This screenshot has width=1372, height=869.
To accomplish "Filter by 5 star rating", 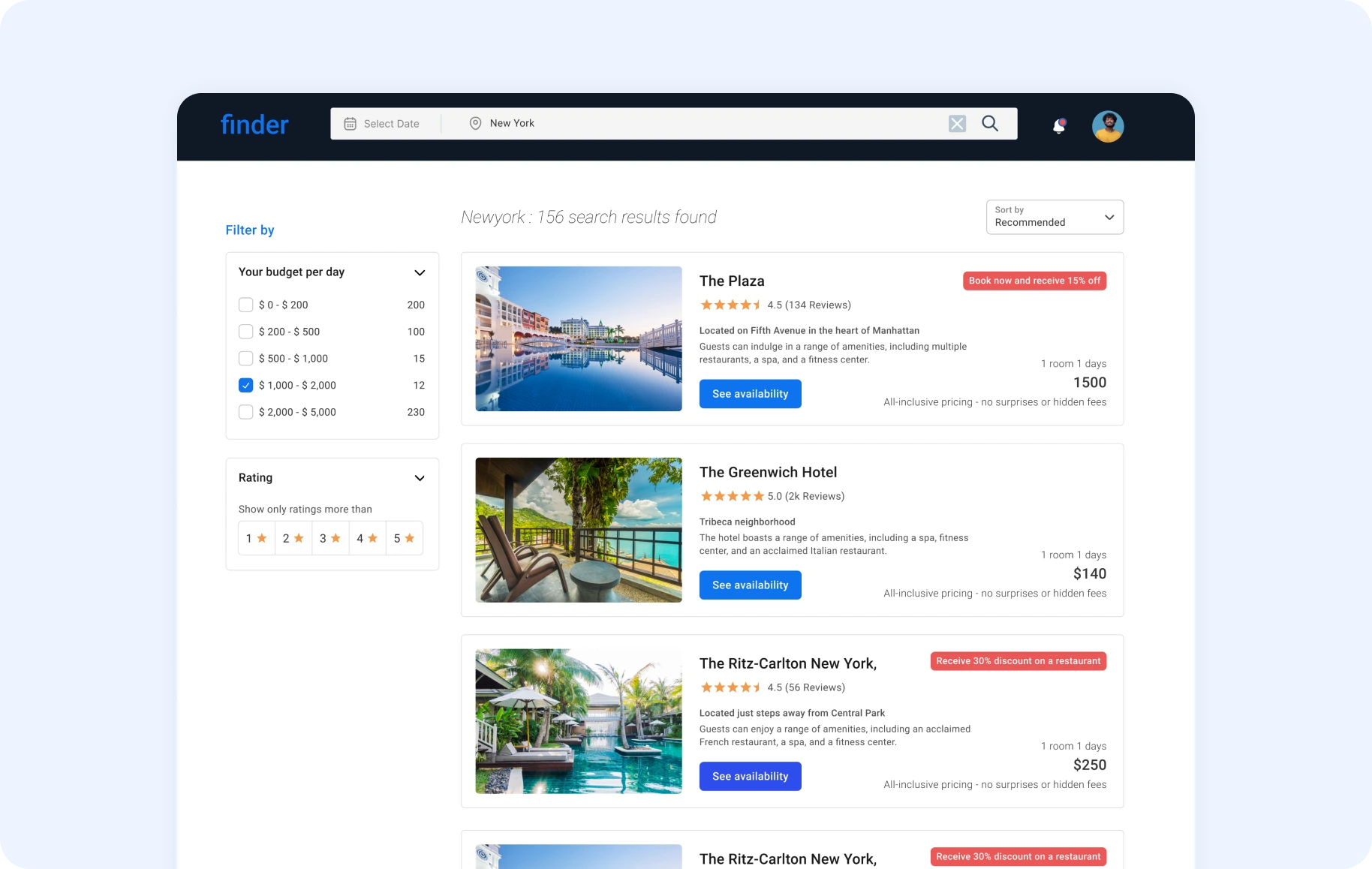I will point(405,539).
